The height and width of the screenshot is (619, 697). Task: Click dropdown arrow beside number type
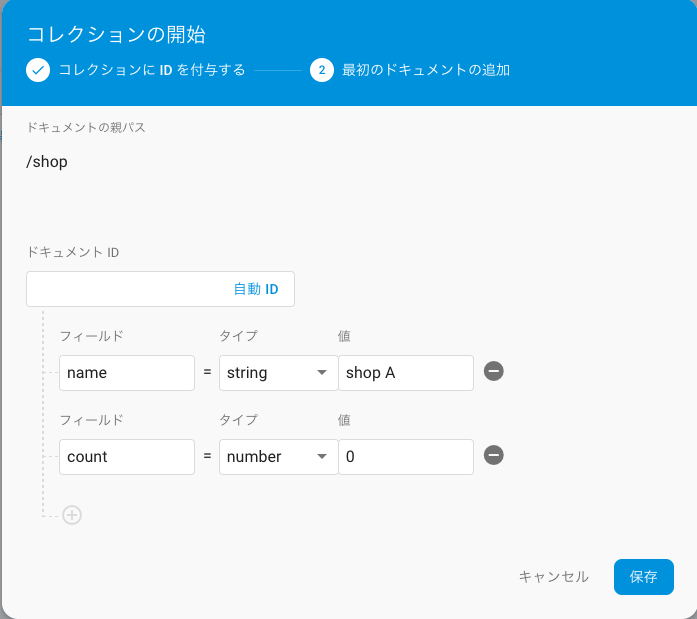pos(322,456)
